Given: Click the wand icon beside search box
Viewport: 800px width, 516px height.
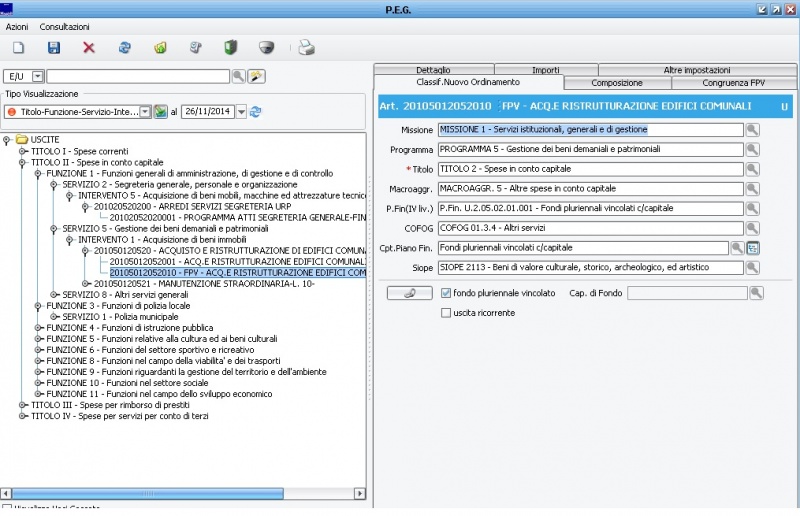Looking at the screenshot, I should click(x=256, y=76).
